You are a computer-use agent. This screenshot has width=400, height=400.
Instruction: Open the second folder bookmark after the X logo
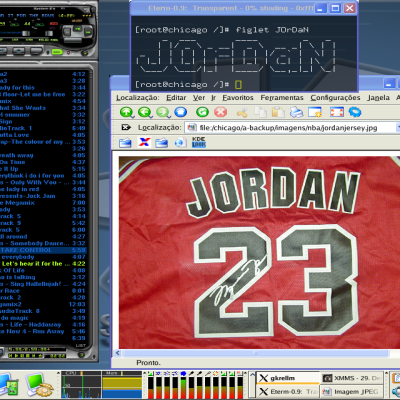point(162,143)
